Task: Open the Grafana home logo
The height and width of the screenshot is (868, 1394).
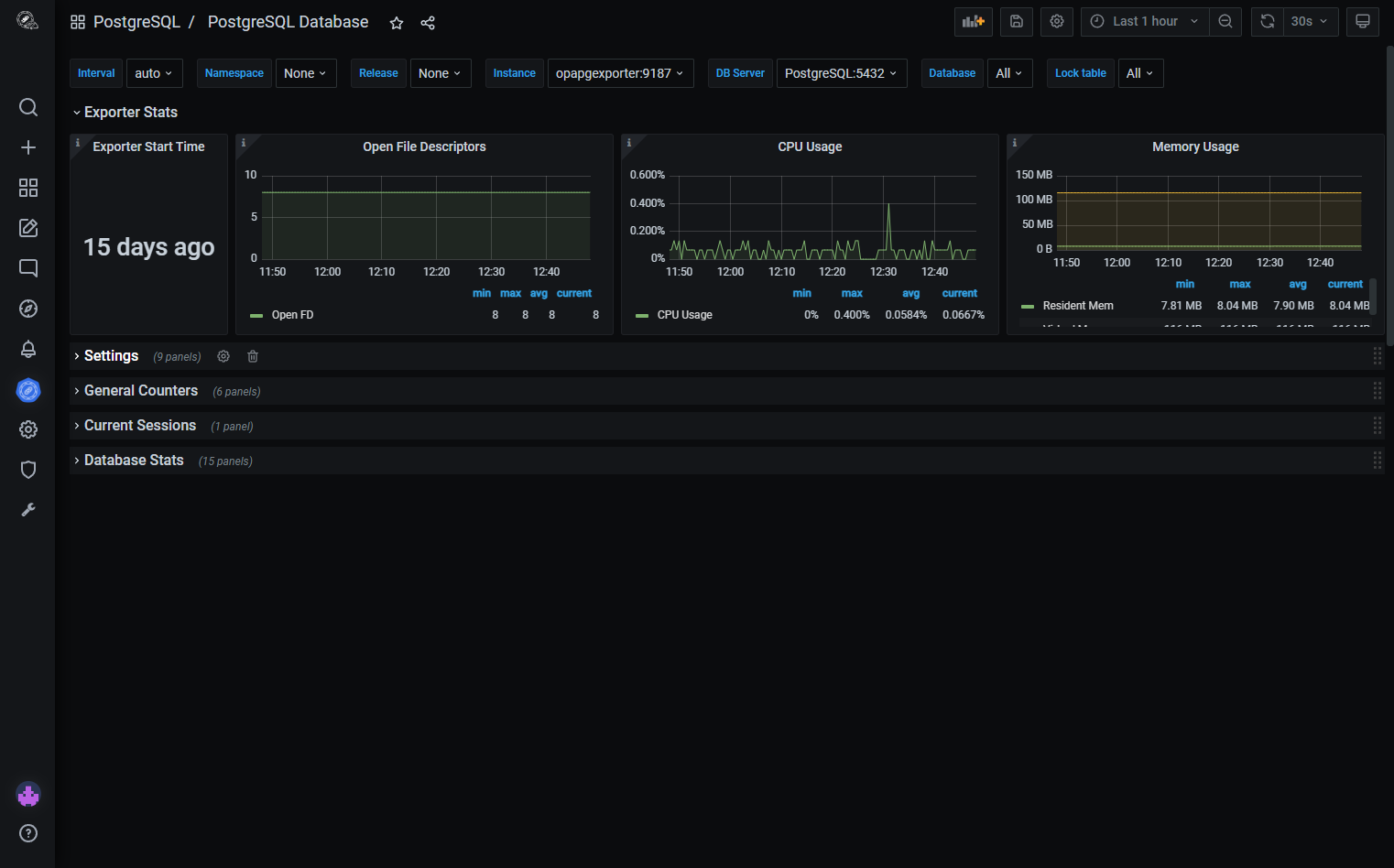Action: click(27, 21)
